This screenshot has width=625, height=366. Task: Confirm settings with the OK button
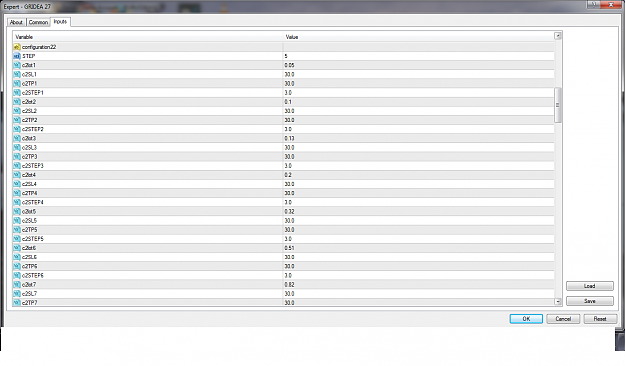click(x=526, y=319)
